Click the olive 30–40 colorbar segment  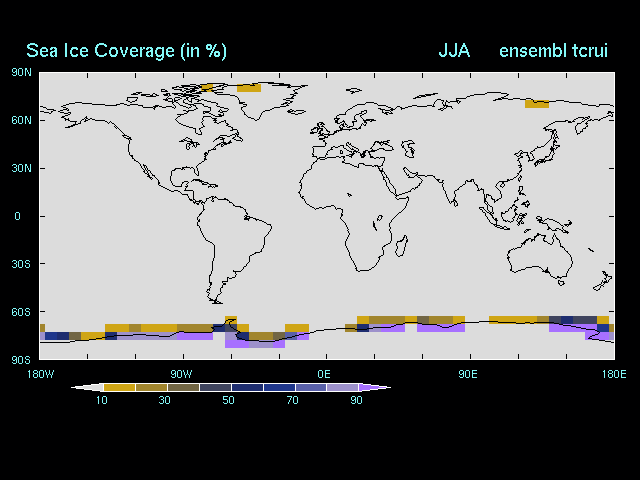pyautogui.click(x=182, y=387)
